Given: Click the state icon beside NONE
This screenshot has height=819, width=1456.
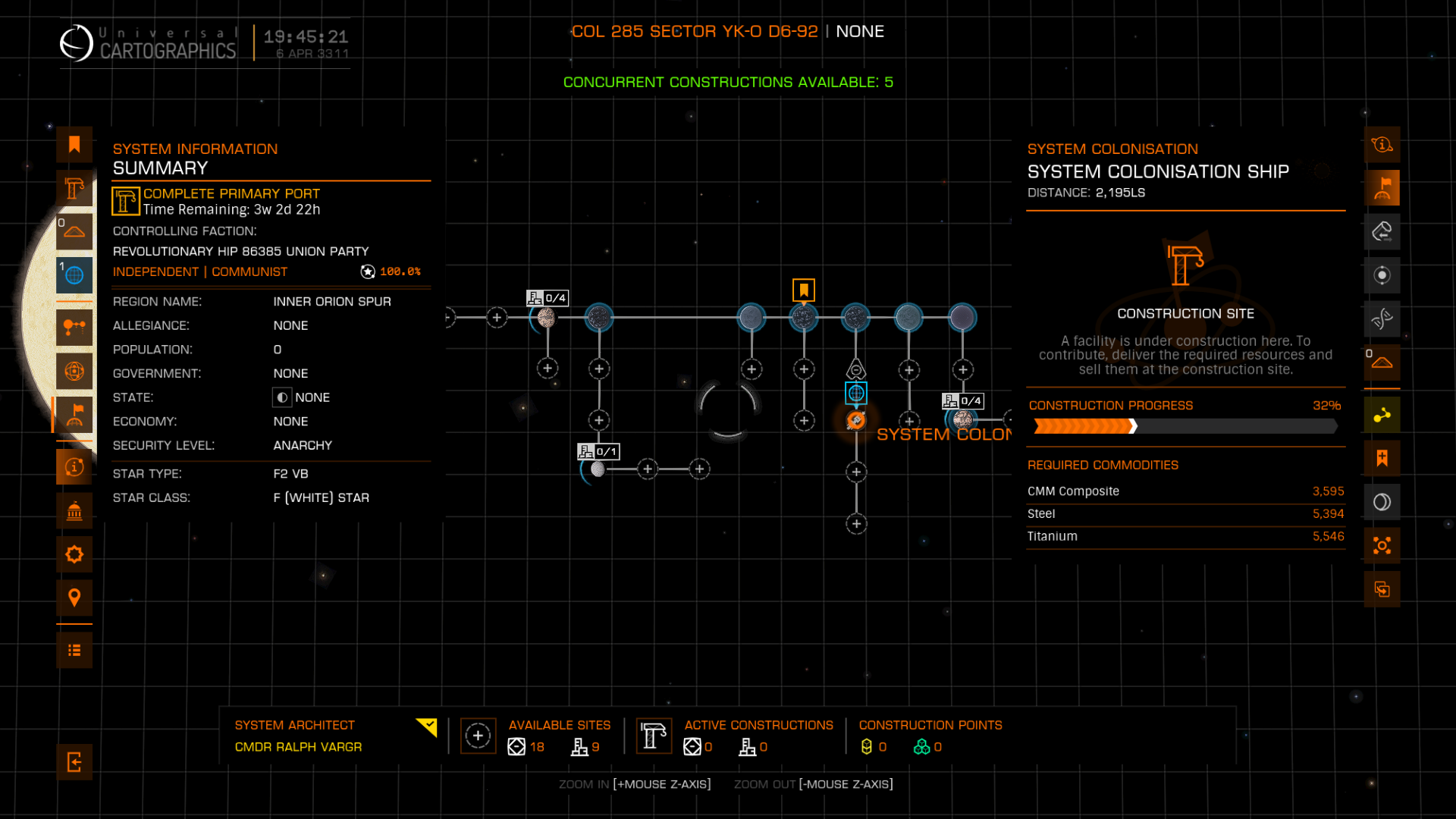Looking at the screenshot, I should point(282,397).
